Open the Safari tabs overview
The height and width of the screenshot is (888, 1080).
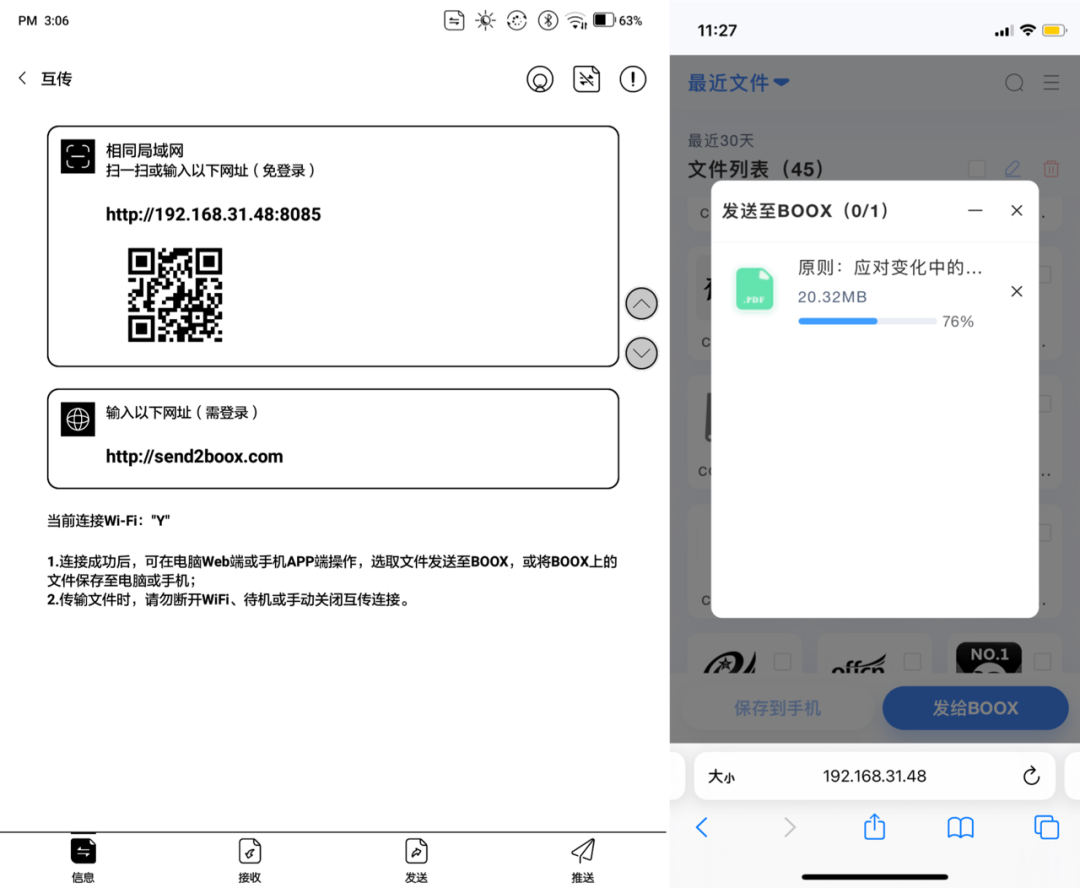coord(1046,827)
